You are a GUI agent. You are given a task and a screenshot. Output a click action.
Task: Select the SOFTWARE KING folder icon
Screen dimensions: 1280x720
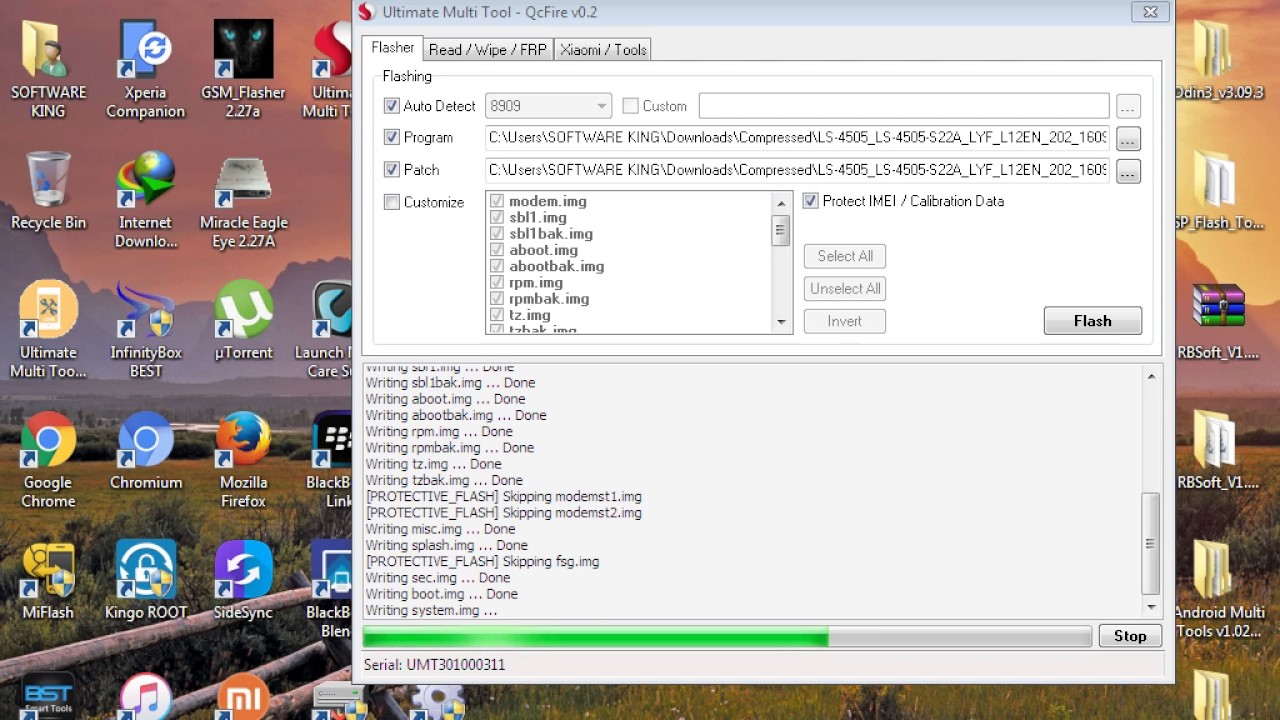[x=48, y=69]
